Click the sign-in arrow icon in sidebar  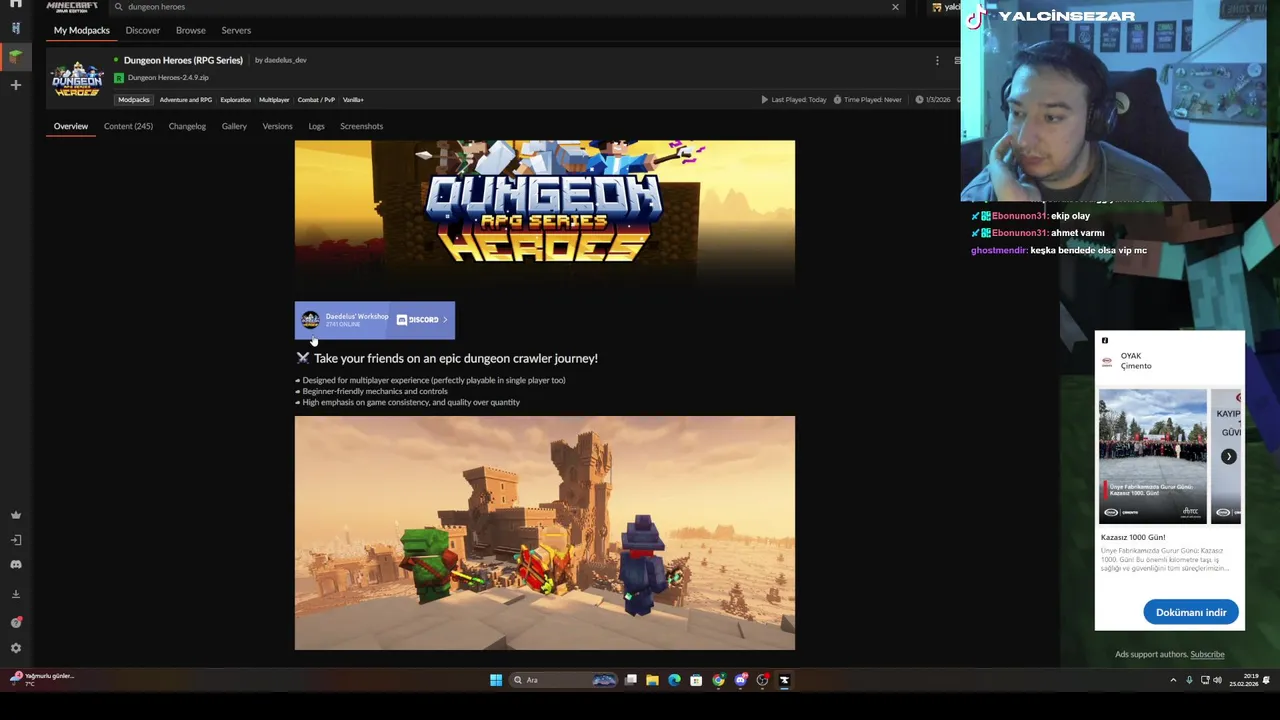tap(15, 540)
